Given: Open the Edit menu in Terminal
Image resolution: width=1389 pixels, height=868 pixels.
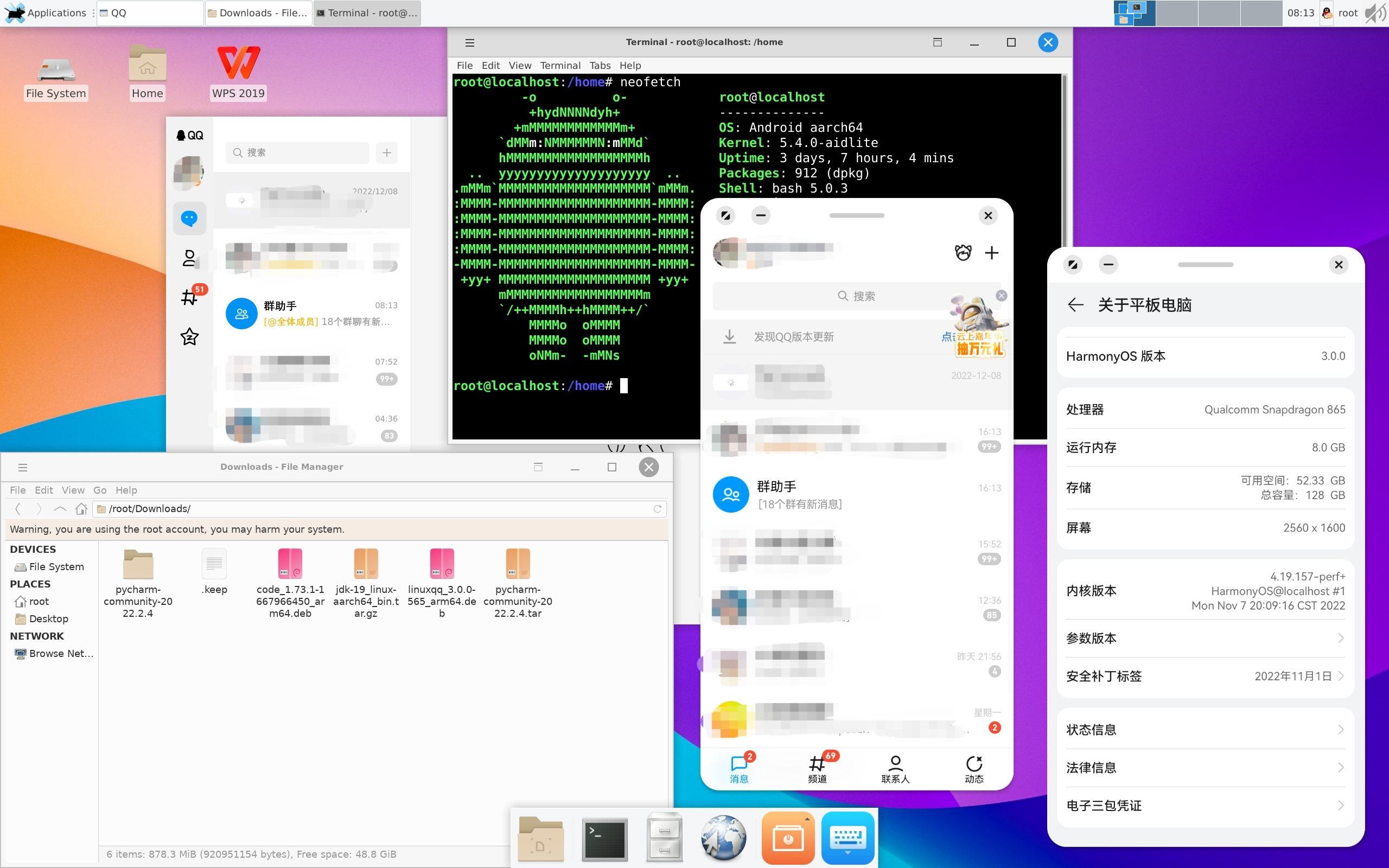Looking at the screenshot, I should coord(490,66).
